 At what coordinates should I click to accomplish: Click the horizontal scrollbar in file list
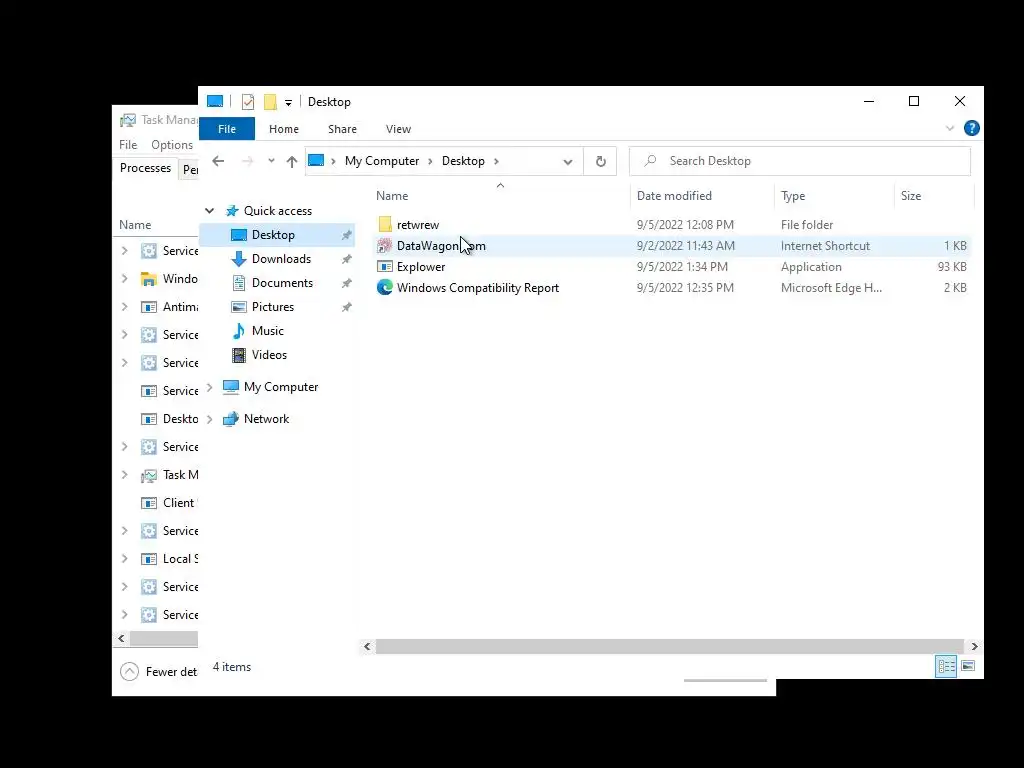[670, 646]
